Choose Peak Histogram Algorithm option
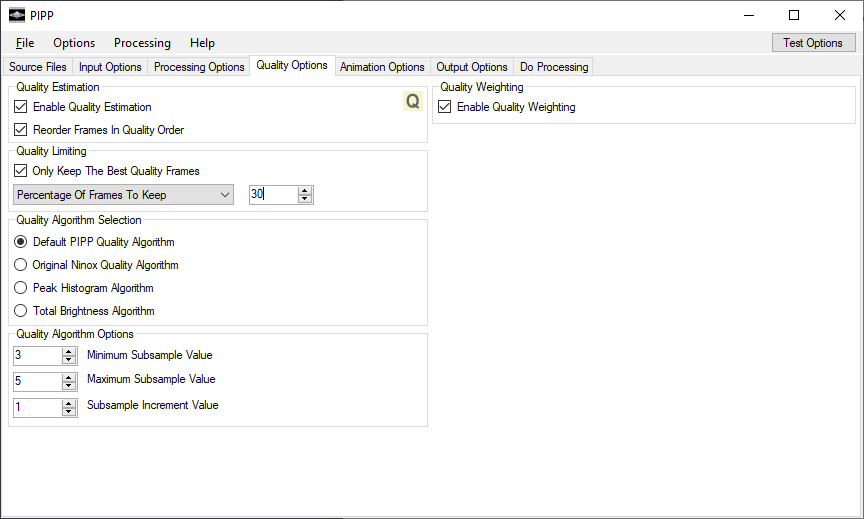 click(x=20, y=288)
